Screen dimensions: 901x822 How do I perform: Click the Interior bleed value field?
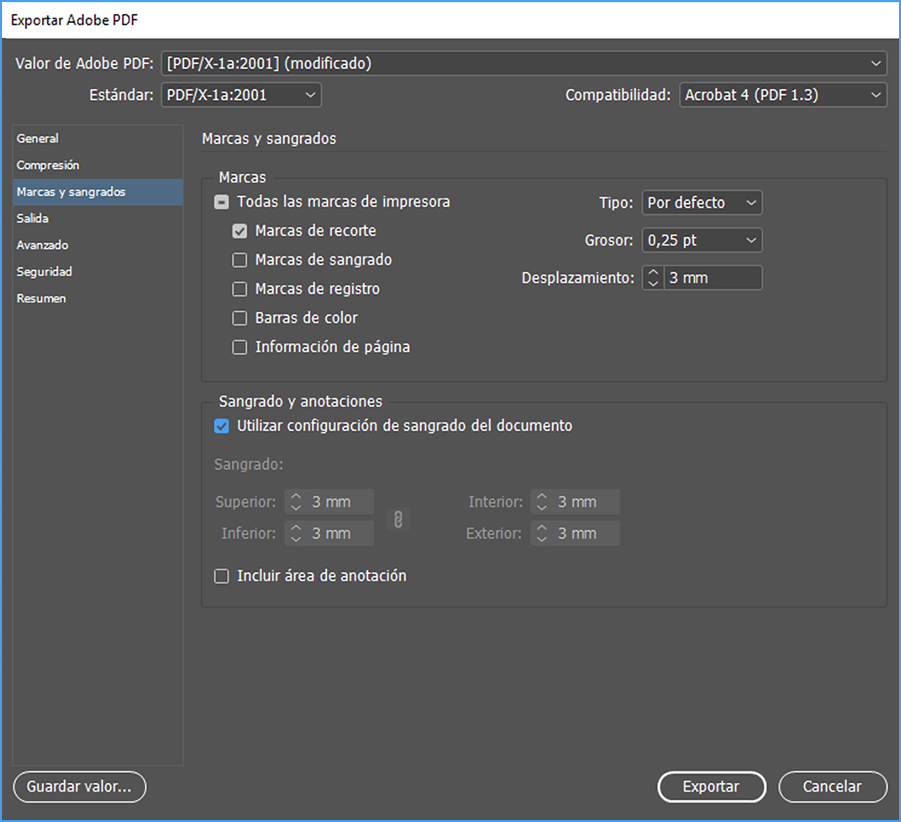[x=586, y=502]
